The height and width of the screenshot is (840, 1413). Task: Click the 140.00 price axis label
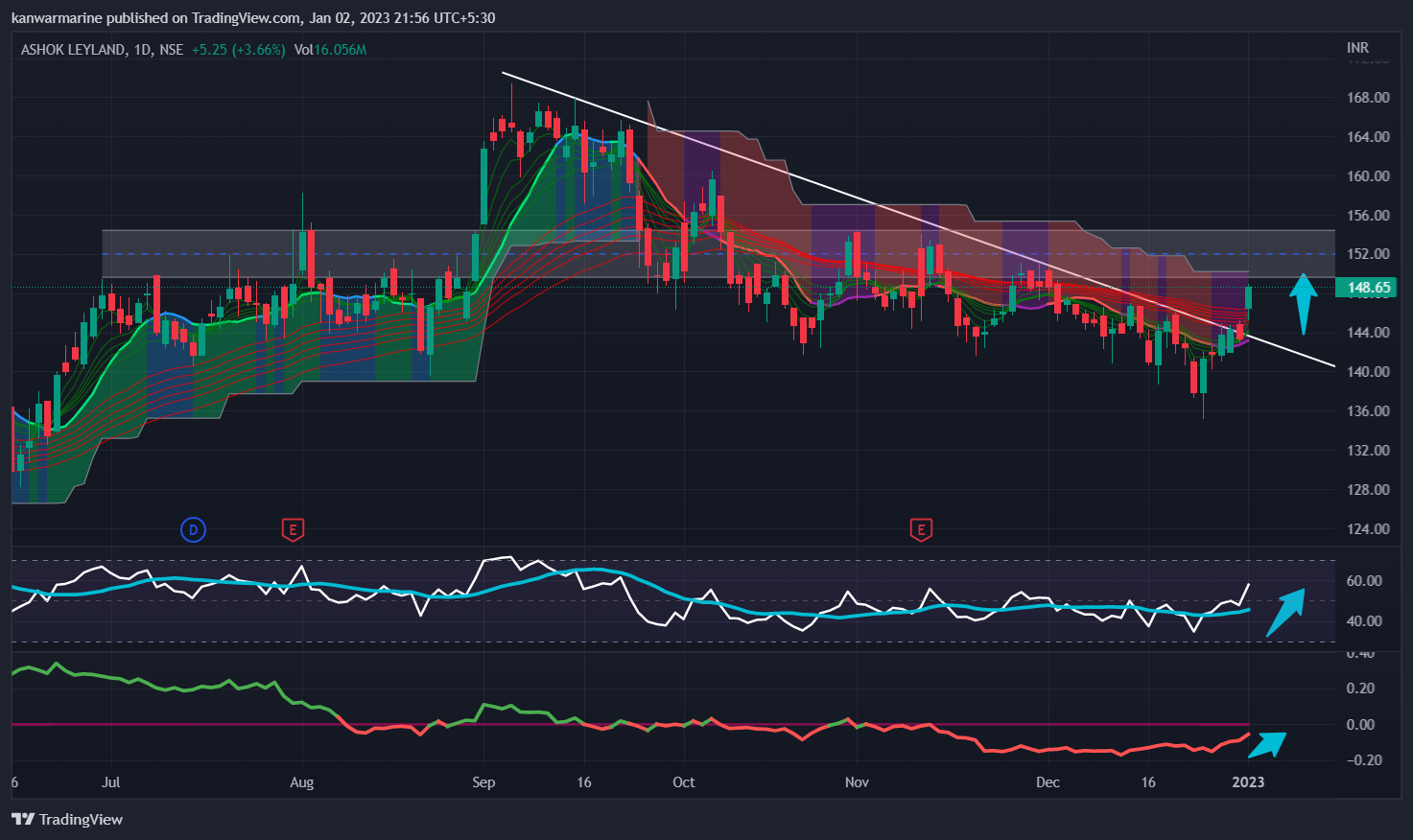(1368, 371)
